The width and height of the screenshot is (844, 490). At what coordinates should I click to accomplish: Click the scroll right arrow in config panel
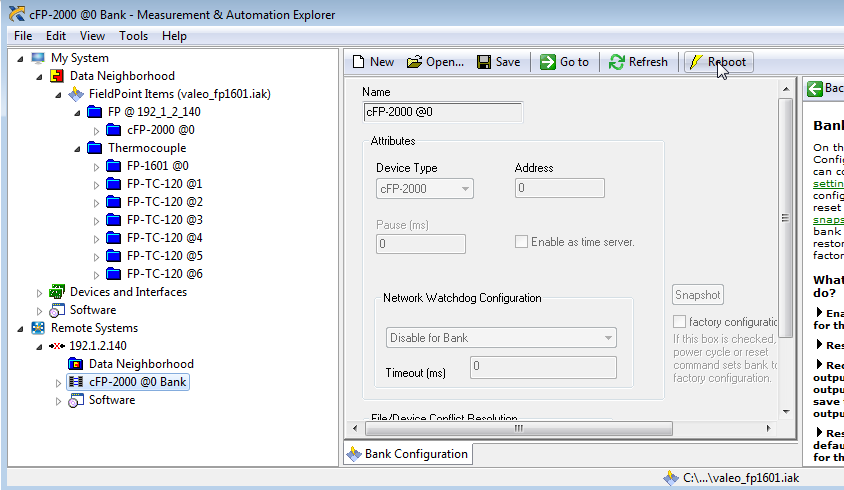[x=769, y=429]
